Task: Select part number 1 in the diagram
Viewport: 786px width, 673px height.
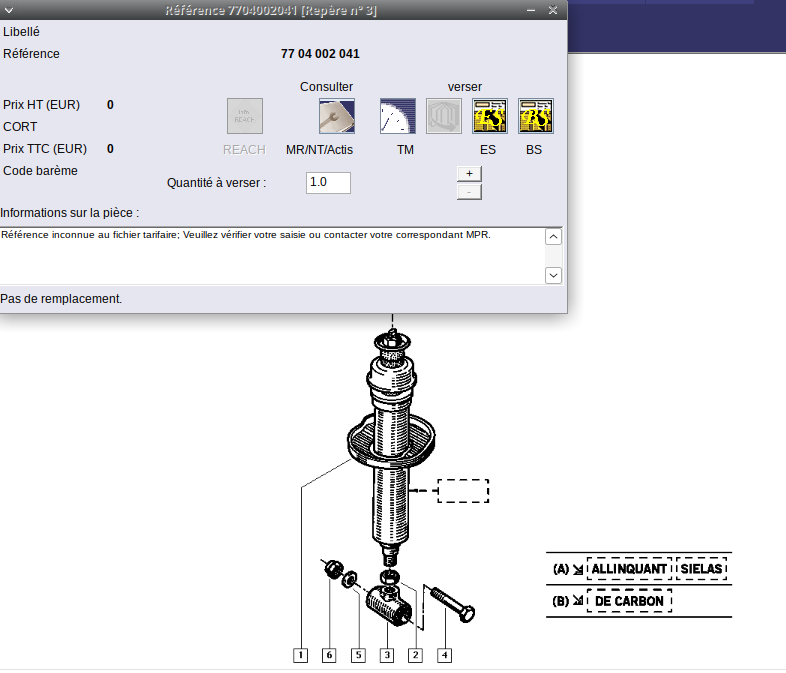Action: coord(300,656)
